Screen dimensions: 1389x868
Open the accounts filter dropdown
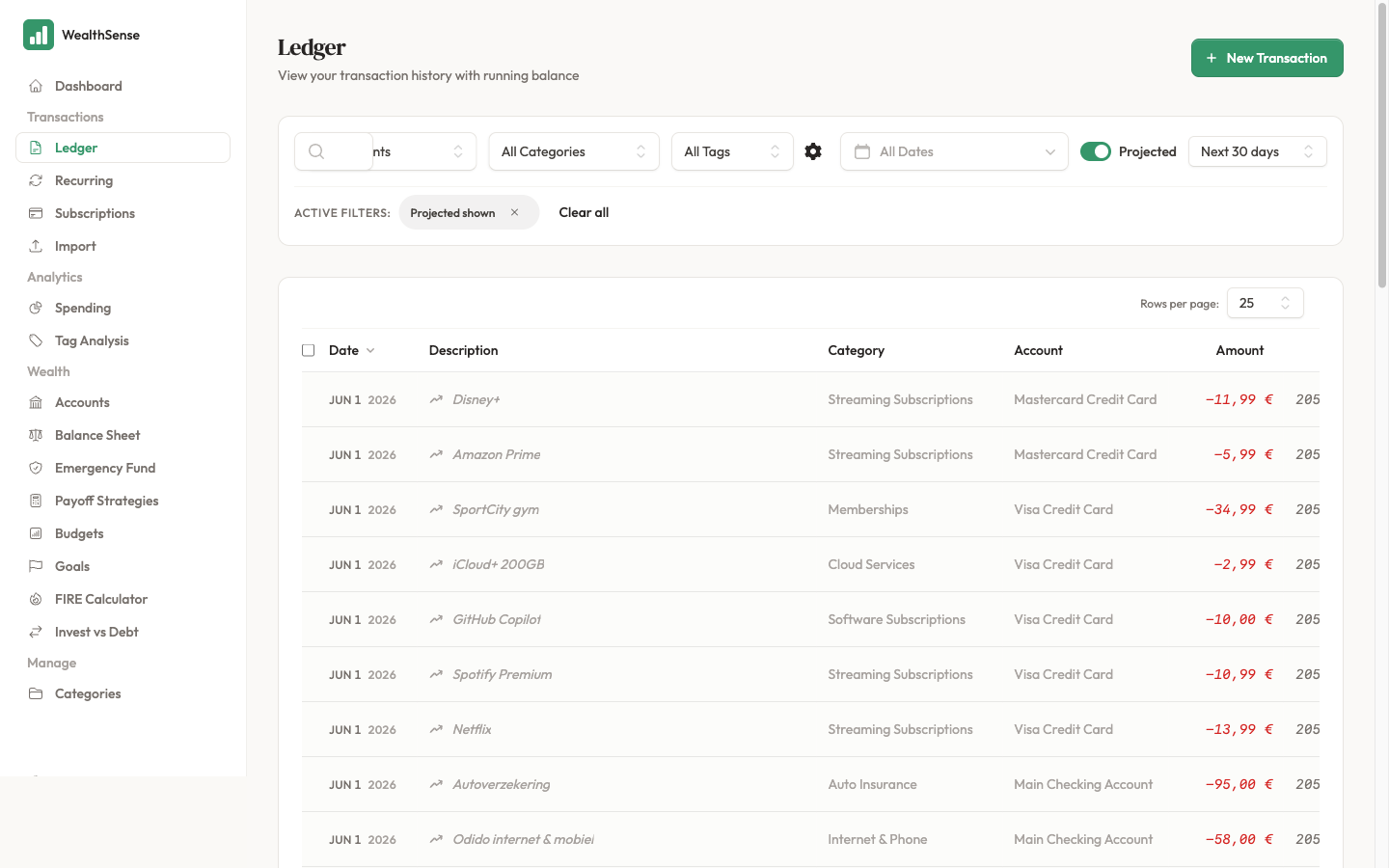coord(424,151)
